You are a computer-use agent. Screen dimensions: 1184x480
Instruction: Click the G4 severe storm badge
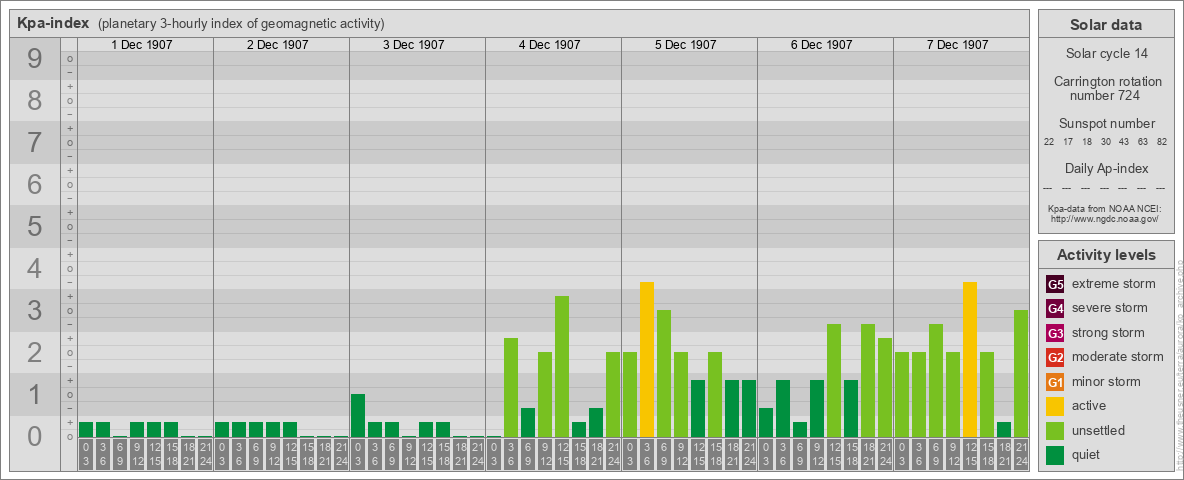coord(1055,309)
